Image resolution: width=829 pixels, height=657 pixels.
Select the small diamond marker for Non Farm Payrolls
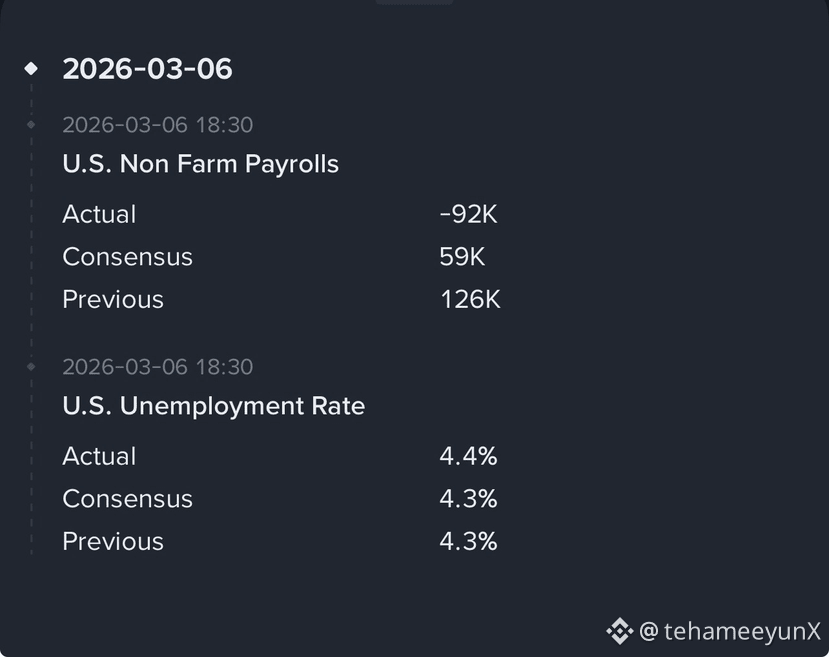pyautogui.click(x=31, y=125)
